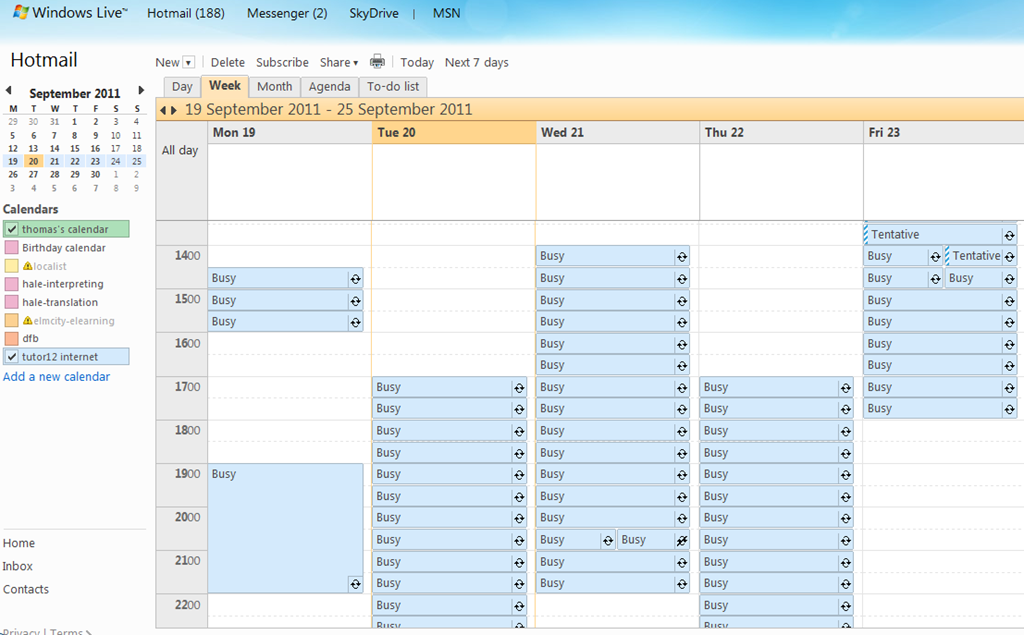This screenshot has height=635, width=1024.
Task: Click the warning icon next to localist
Action: point(28,266)
